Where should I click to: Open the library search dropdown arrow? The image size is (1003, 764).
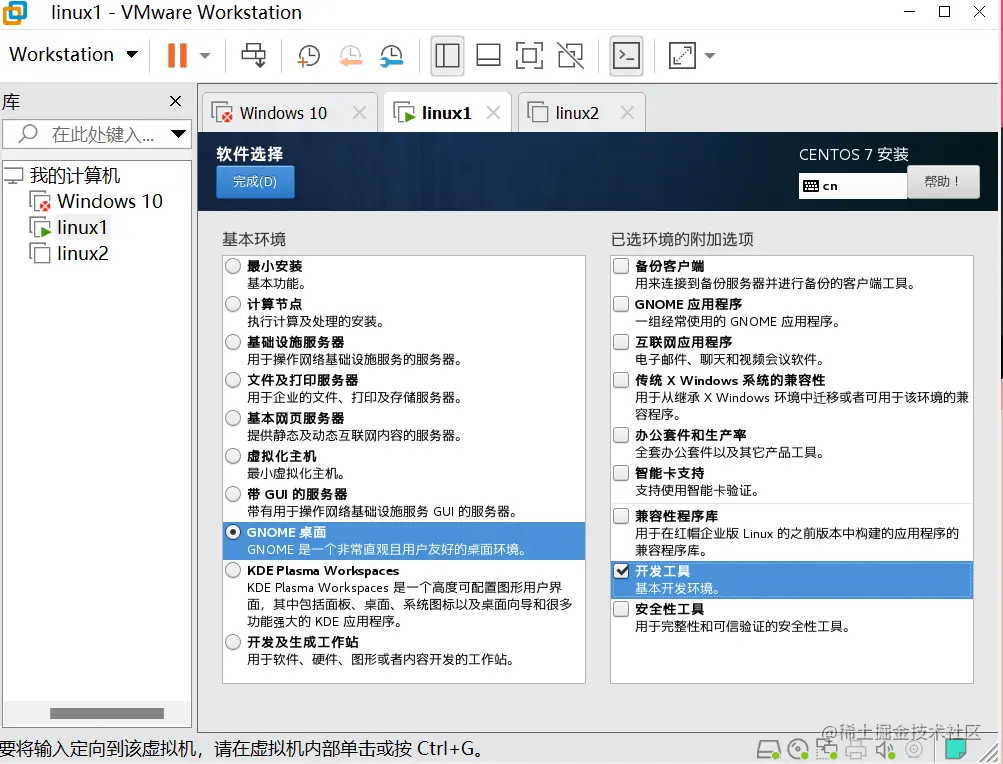179,133
